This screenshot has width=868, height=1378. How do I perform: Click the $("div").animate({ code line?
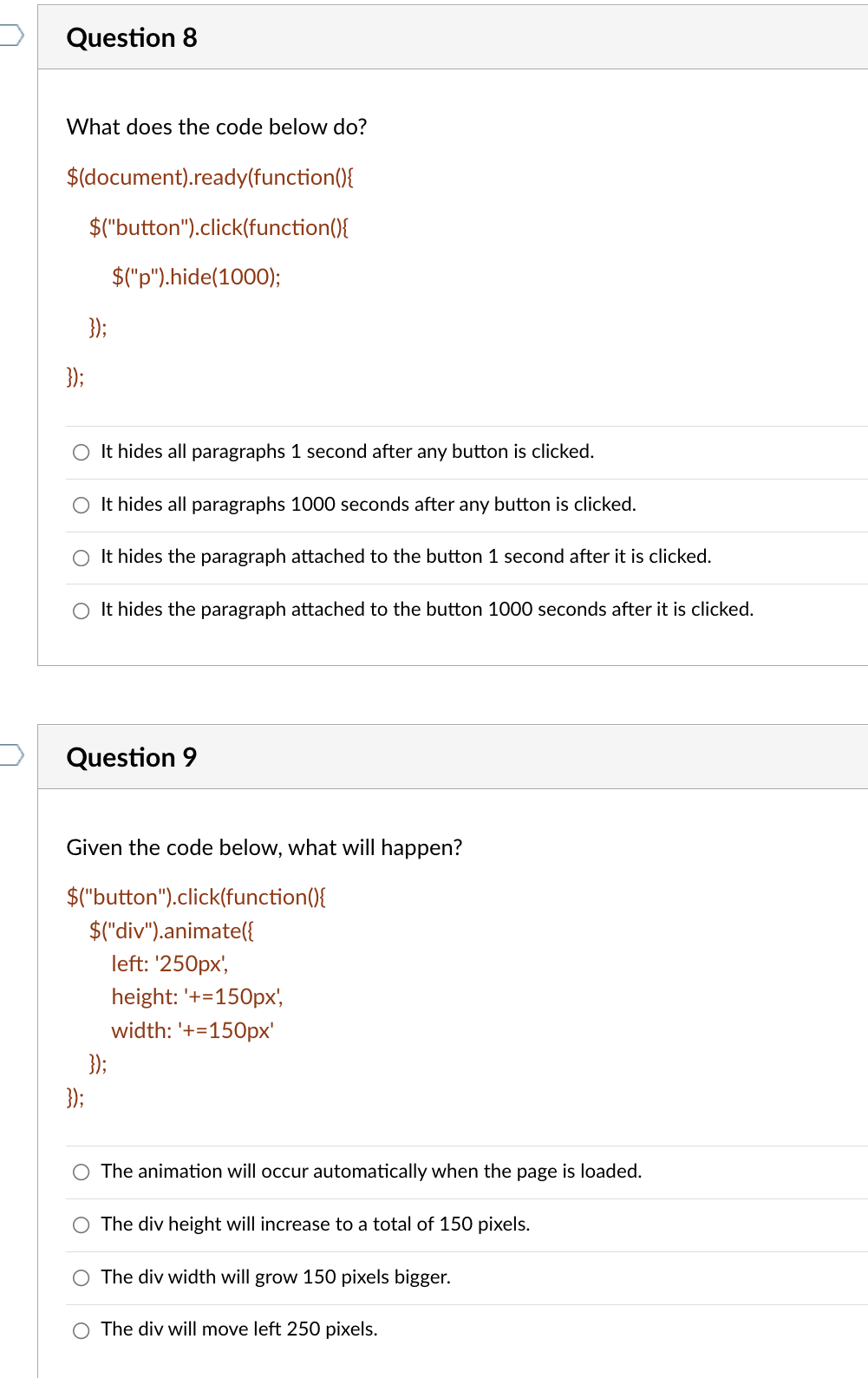[x=172, y=931]
